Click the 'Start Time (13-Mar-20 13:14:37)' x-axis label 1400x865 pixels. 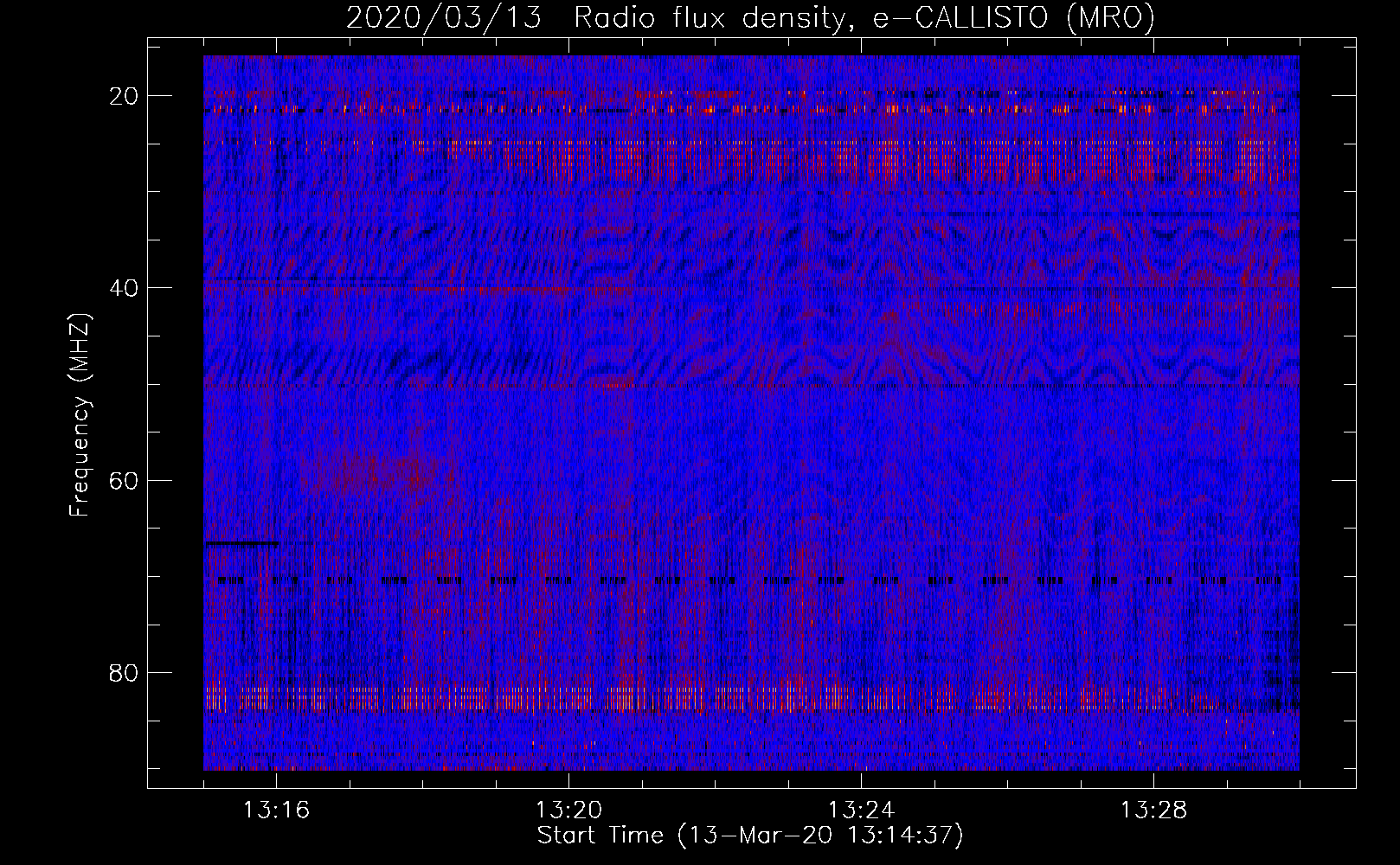coord(750,836)
